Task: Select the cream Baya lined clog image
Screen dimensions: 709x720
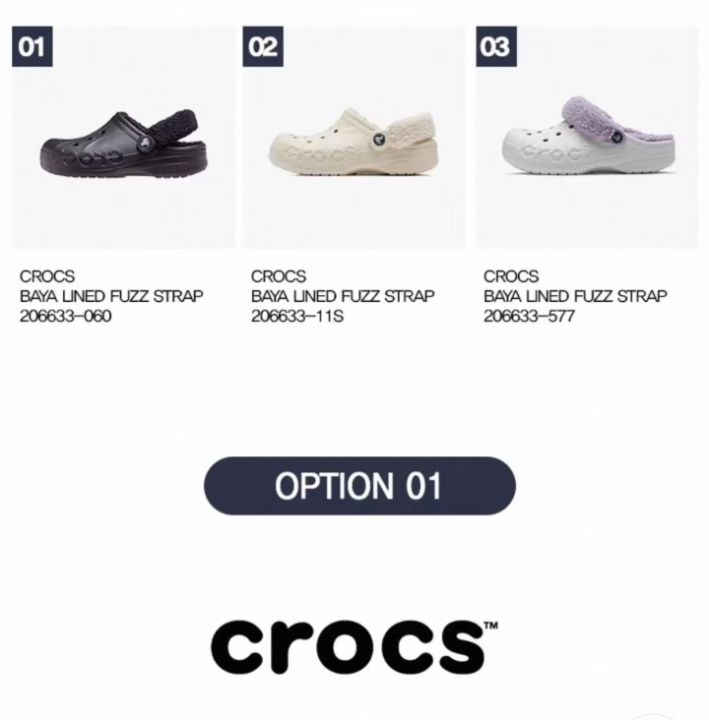Action: [353, 142]
